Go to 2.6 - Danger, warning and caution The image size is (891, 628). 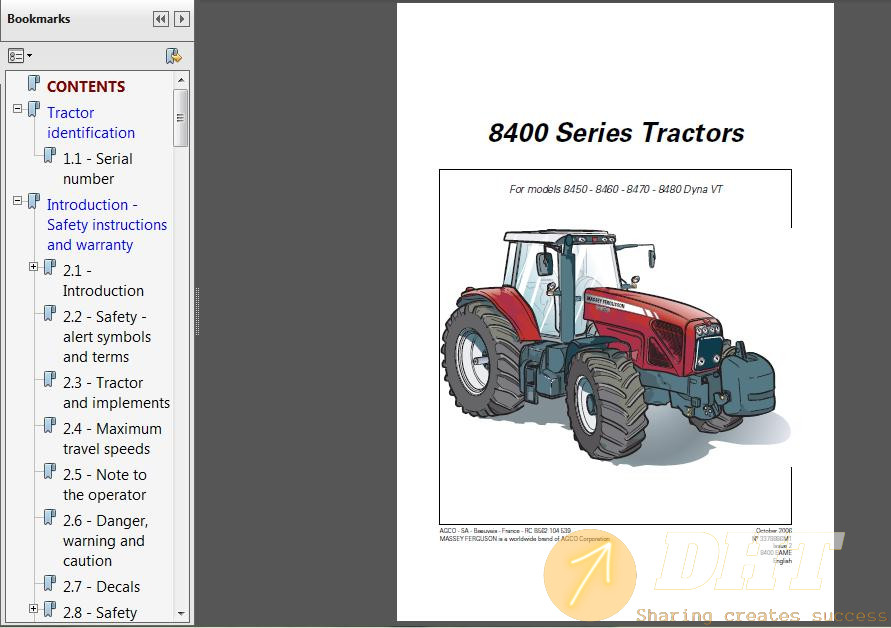click(x=106, y=540)
